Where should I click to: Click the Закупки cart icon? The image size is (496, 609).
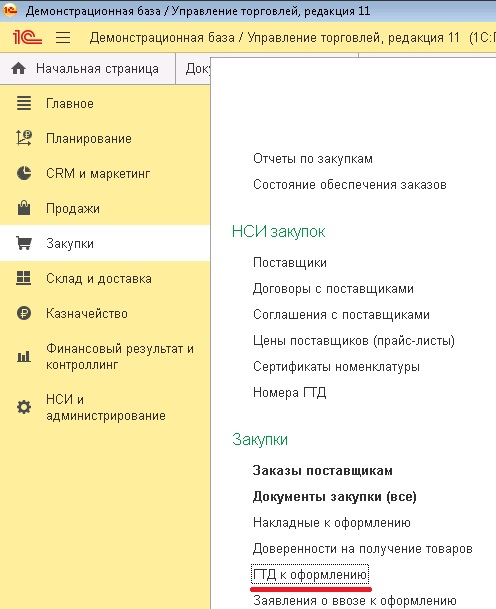pyautogui.click(x=24, y=243)
